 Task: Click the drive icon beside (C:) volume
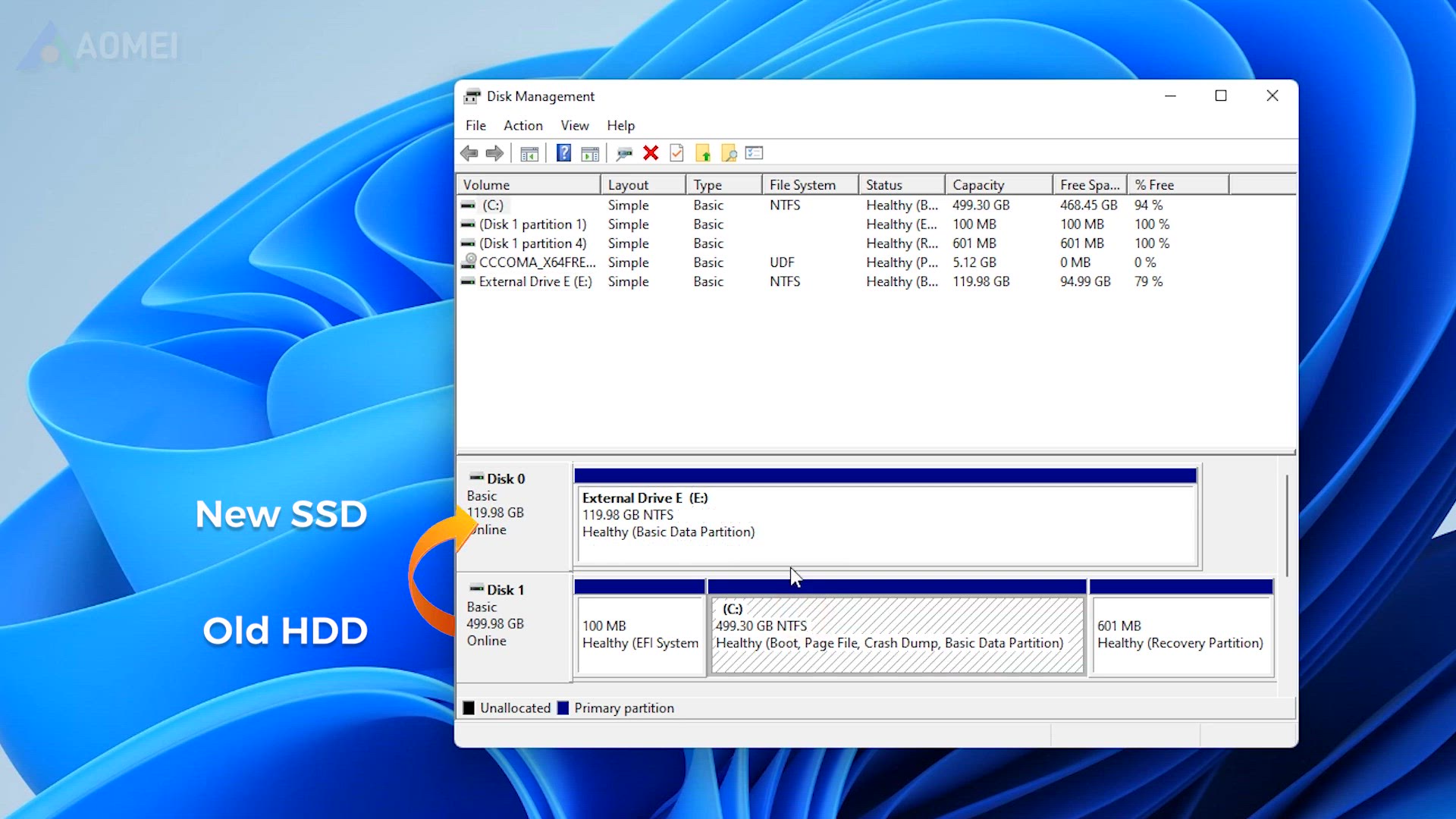pos(469,206)
